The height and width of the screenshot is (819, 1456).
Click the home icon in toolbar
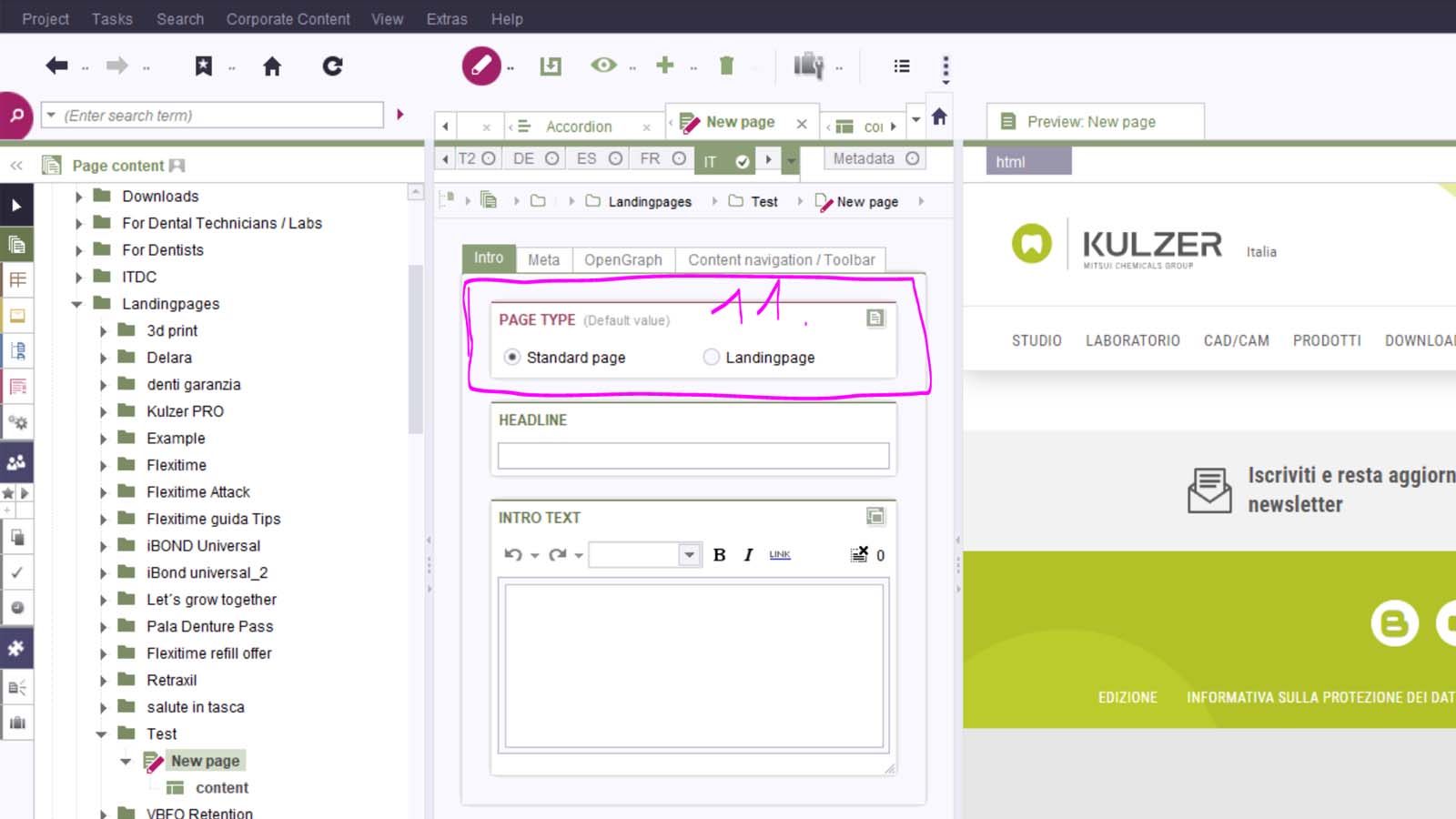pyautogui.click(x=272, y=66)
